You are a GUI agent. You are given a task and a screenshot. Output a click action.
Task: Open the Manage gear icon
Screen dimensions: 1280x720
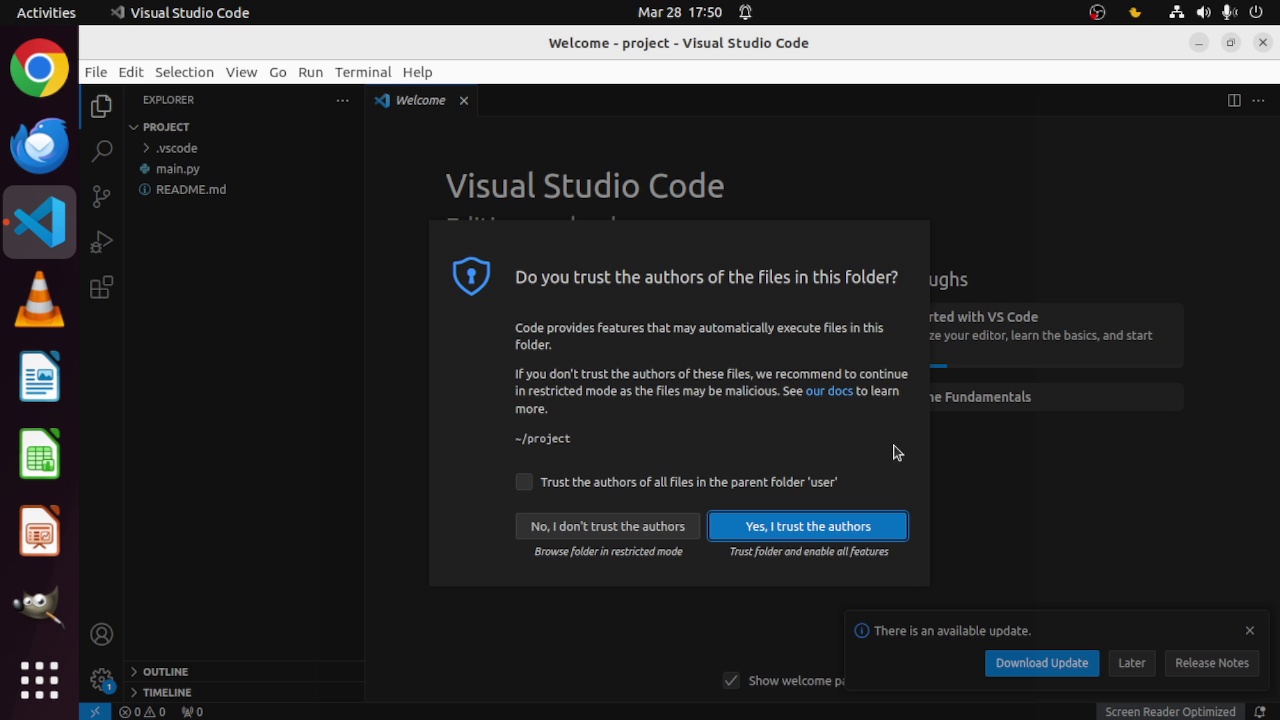(101, 680)
